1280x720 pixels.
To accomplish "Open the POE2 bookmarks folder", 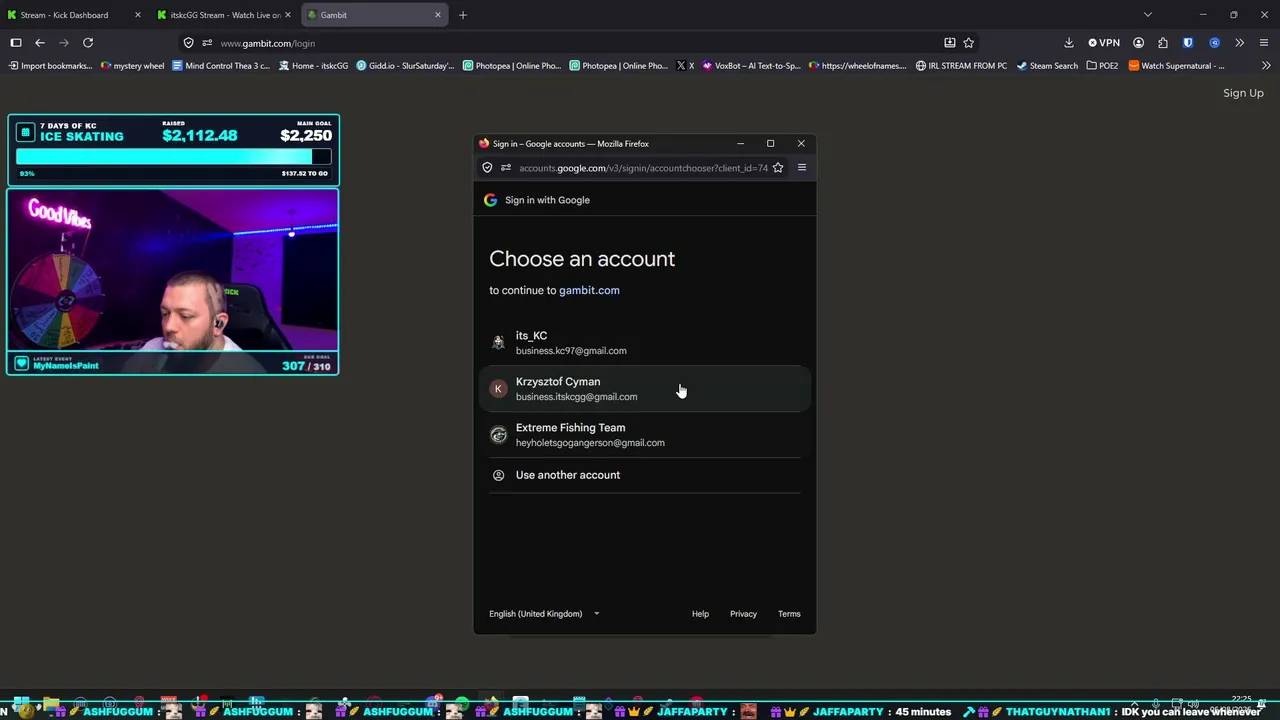I will [1102, 66].
